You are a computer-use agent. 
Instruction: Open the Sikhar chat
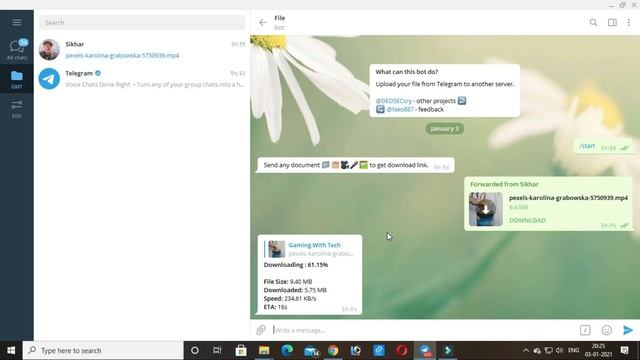click(142, 49)
